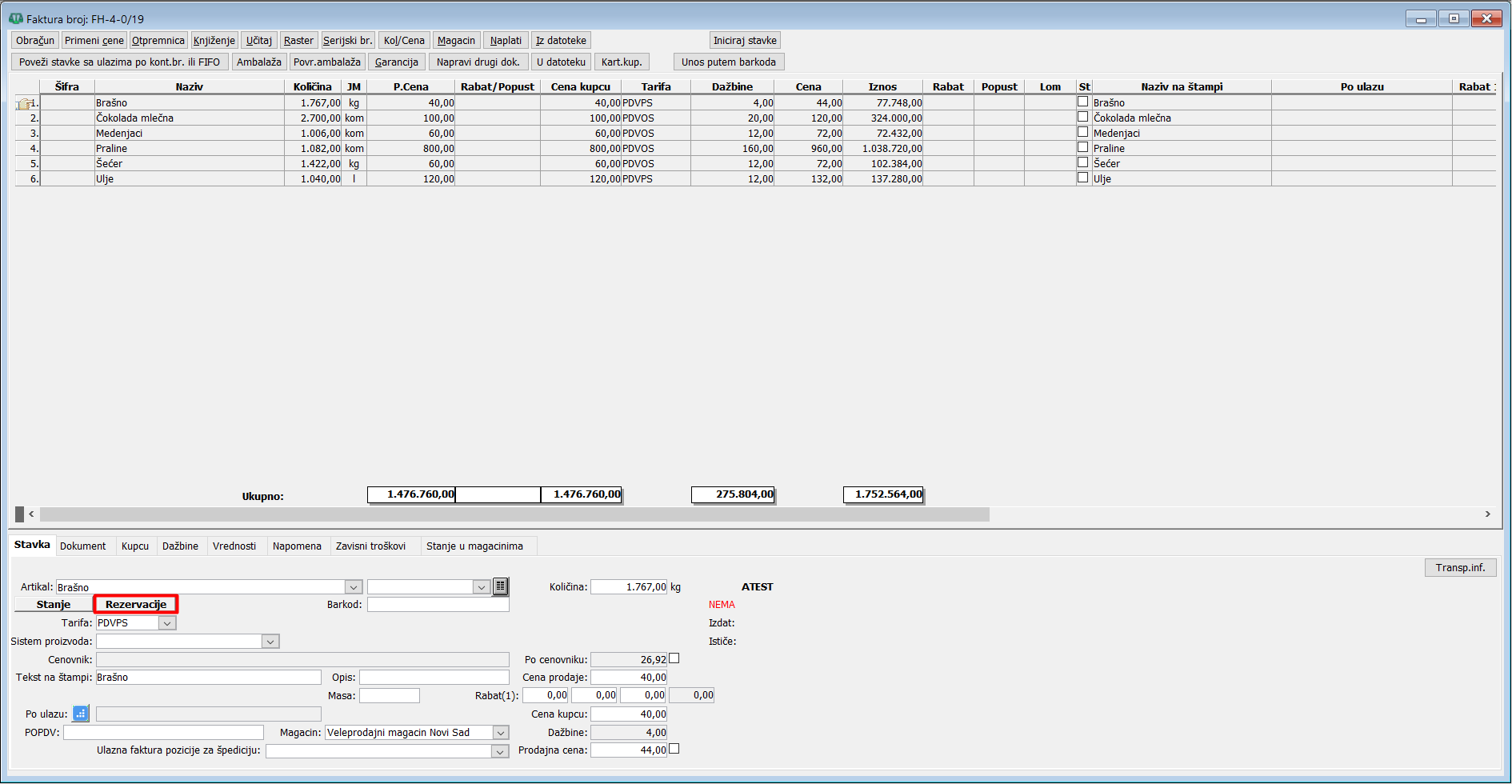Viewport: 1512px width, 784px height.
Task: Click the Povr.ambalaža button
Action: pos(327,62)
